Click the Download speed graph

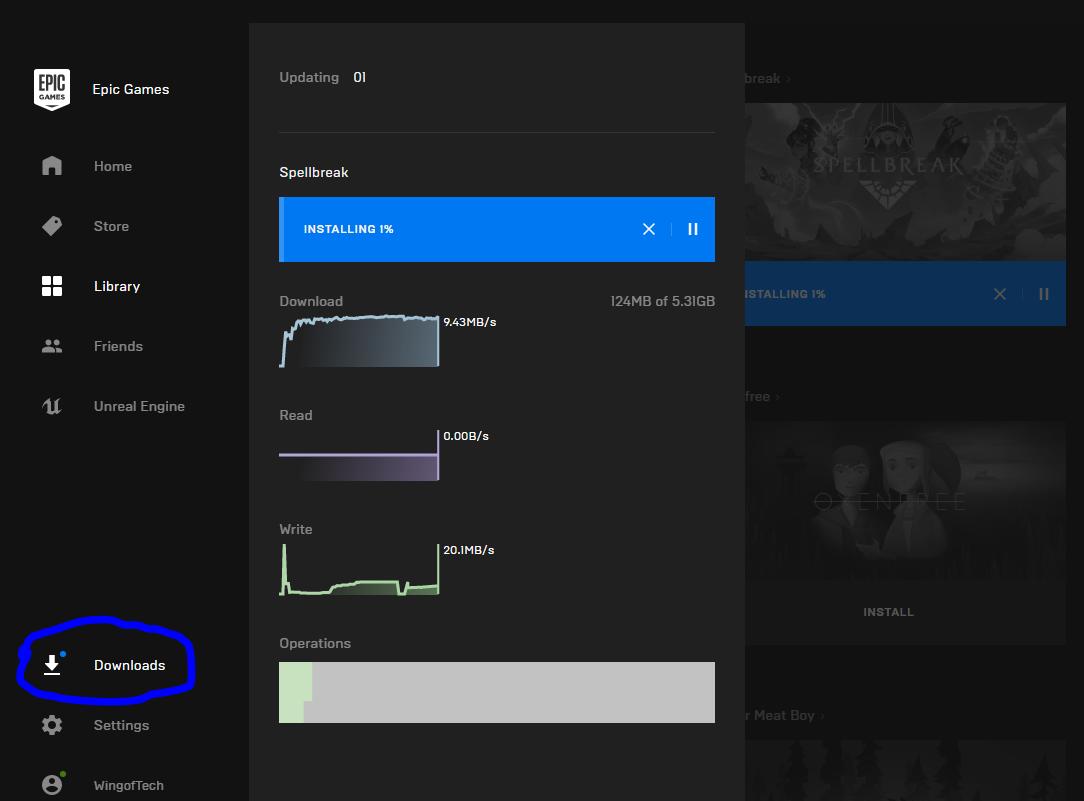(x=359, y=341)
